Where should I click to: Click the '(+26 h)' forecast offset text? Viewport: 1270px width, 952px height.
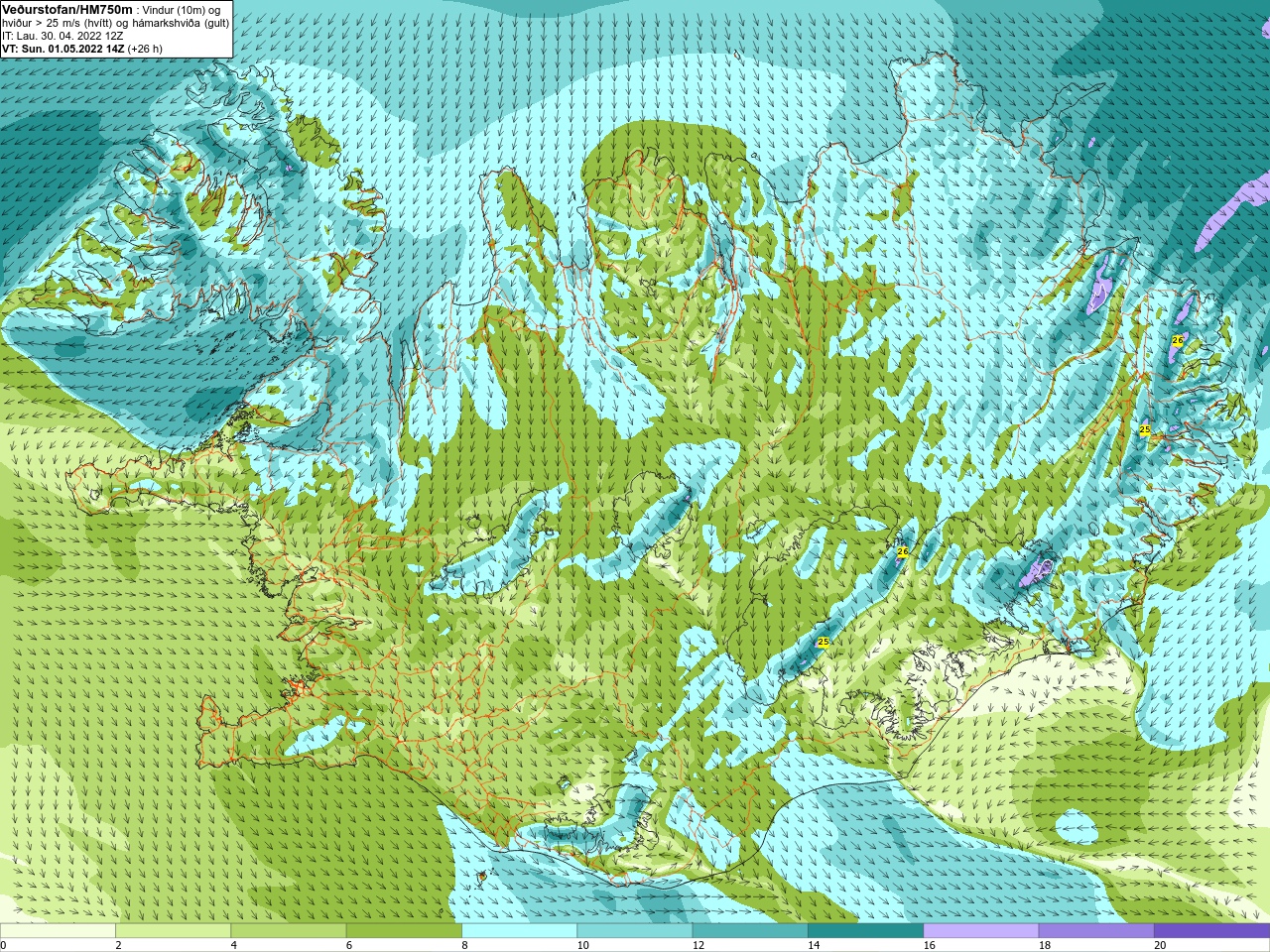145,49
